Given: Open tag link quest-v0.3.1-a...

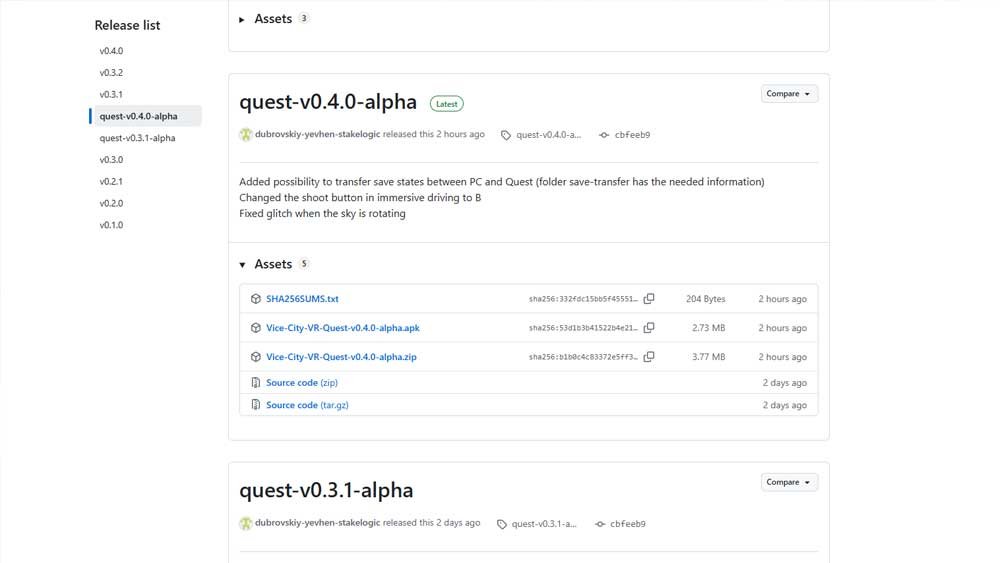Looking at the screenshot, I should click(x=544, y=524).
